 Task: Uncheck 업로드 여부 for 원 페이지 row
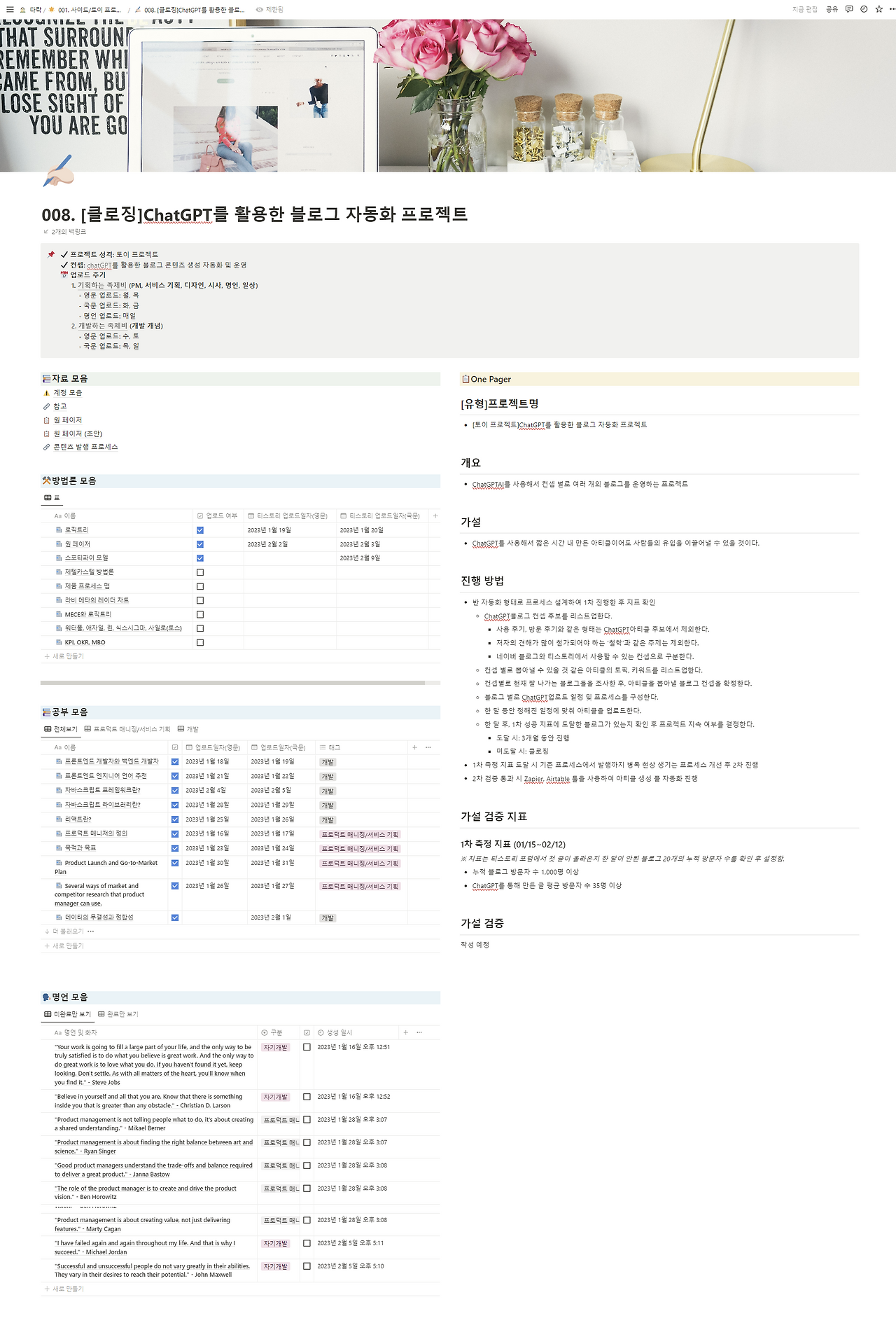coord(200,544)
